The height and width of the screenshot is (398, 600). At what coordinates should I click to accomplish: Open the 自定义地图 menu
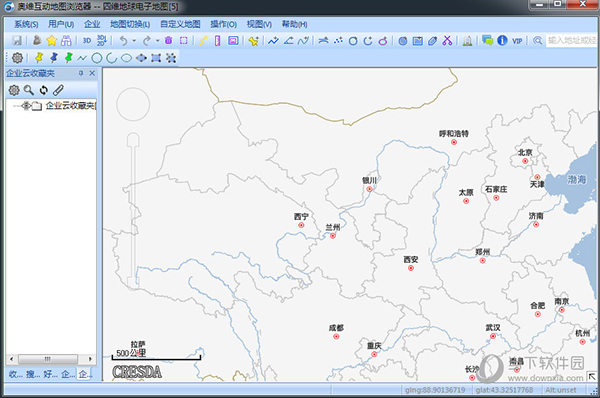(180, 24)
